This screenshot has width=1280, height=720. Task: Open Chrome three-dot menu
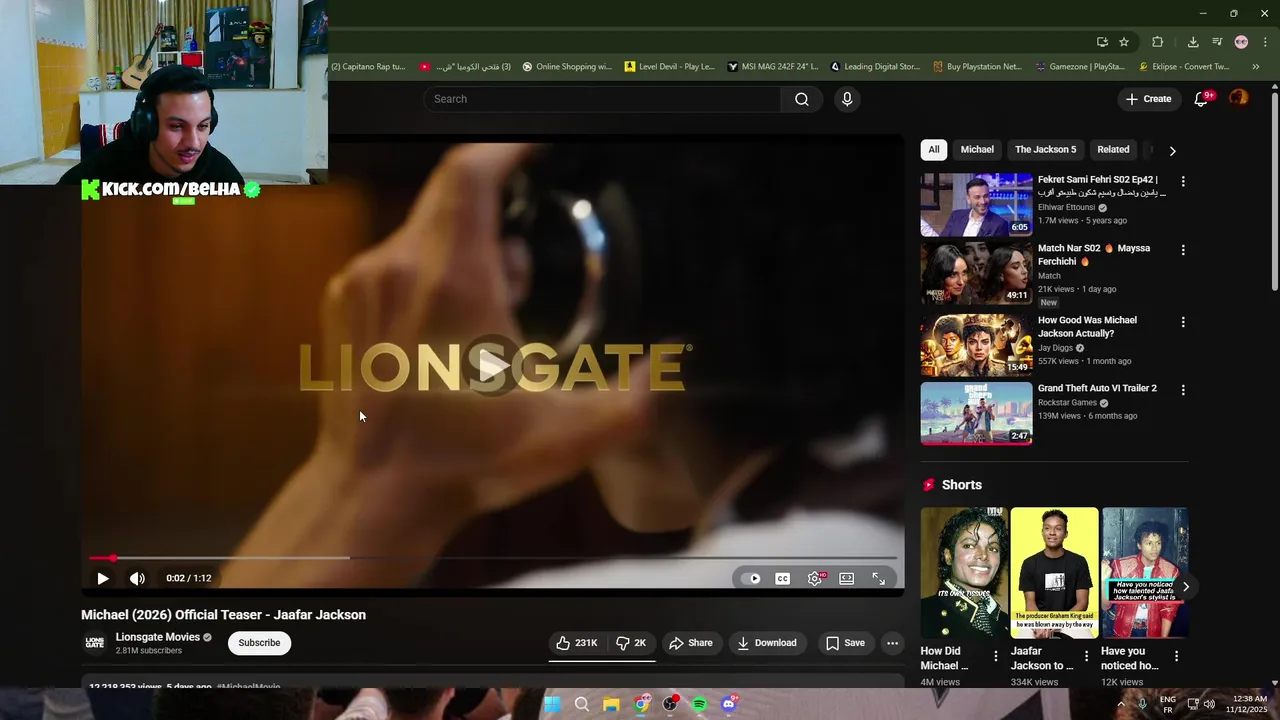click(1265, 42)
